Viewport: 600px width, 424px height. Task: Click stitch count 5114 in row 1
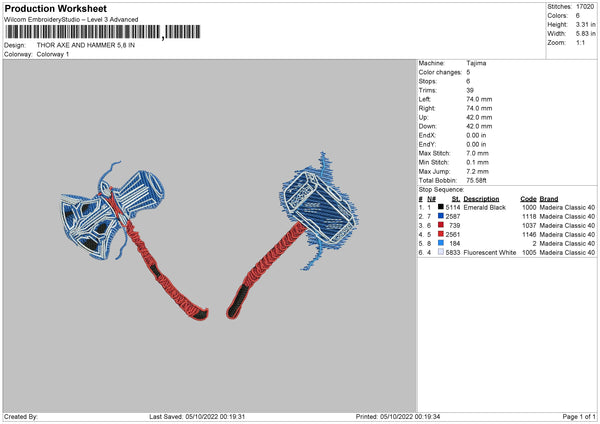pyautogui.click(x=453, y=208)
